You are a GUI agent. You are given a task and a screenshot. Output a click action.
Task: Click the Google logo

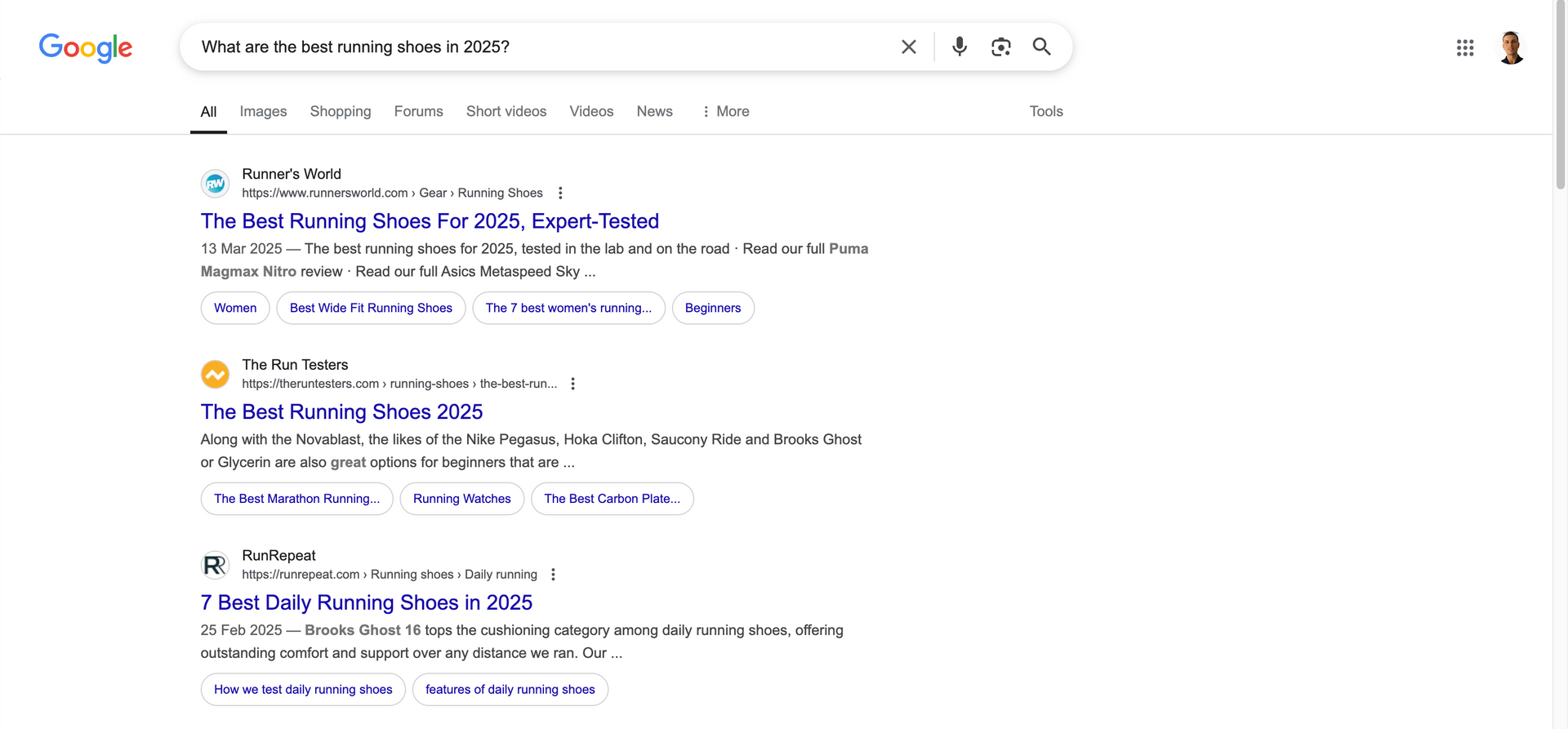pos(86,48)
